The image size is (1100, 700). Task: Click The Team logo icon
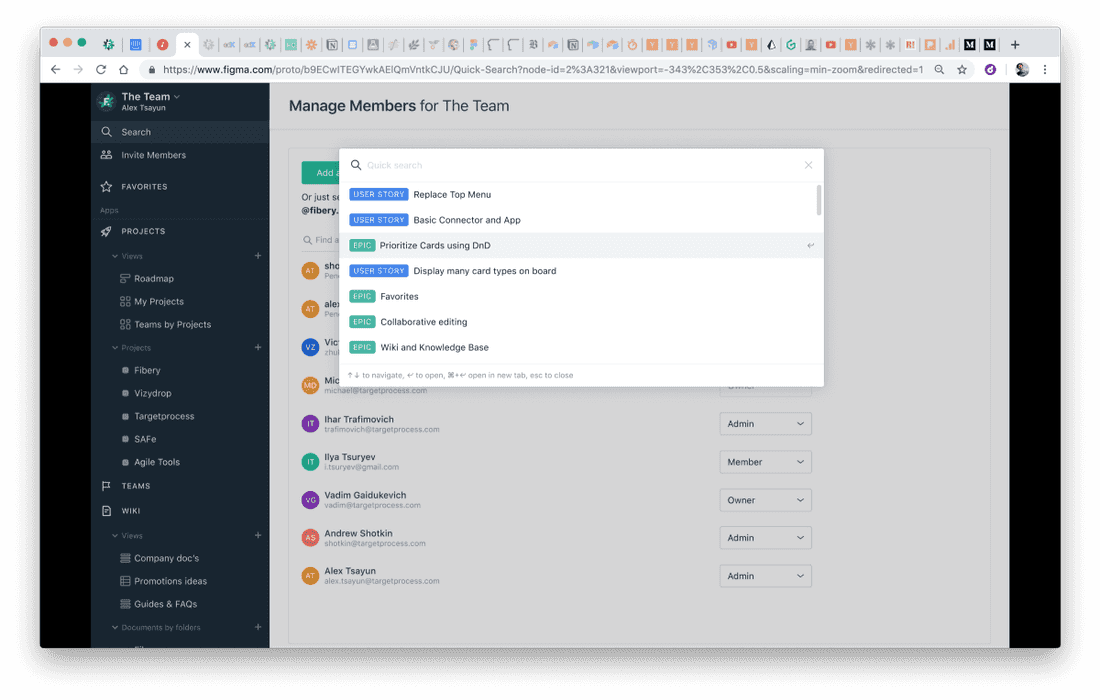point(106,101)
